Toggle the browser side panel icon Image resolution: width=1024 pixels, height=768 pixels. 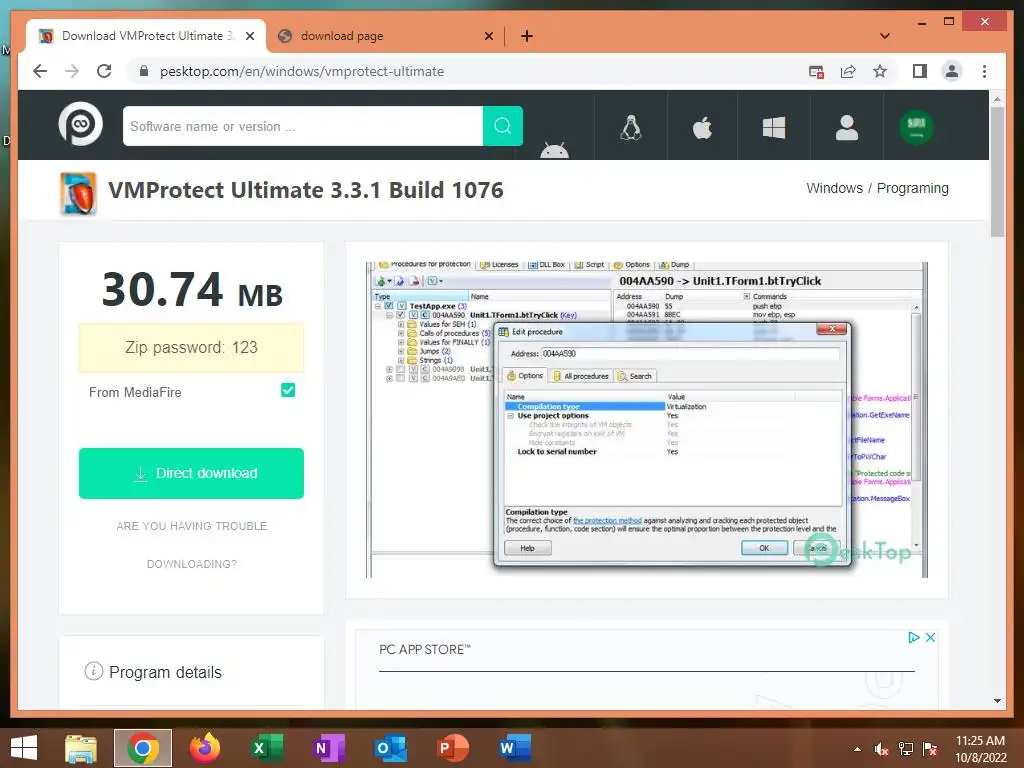[920, 71]
